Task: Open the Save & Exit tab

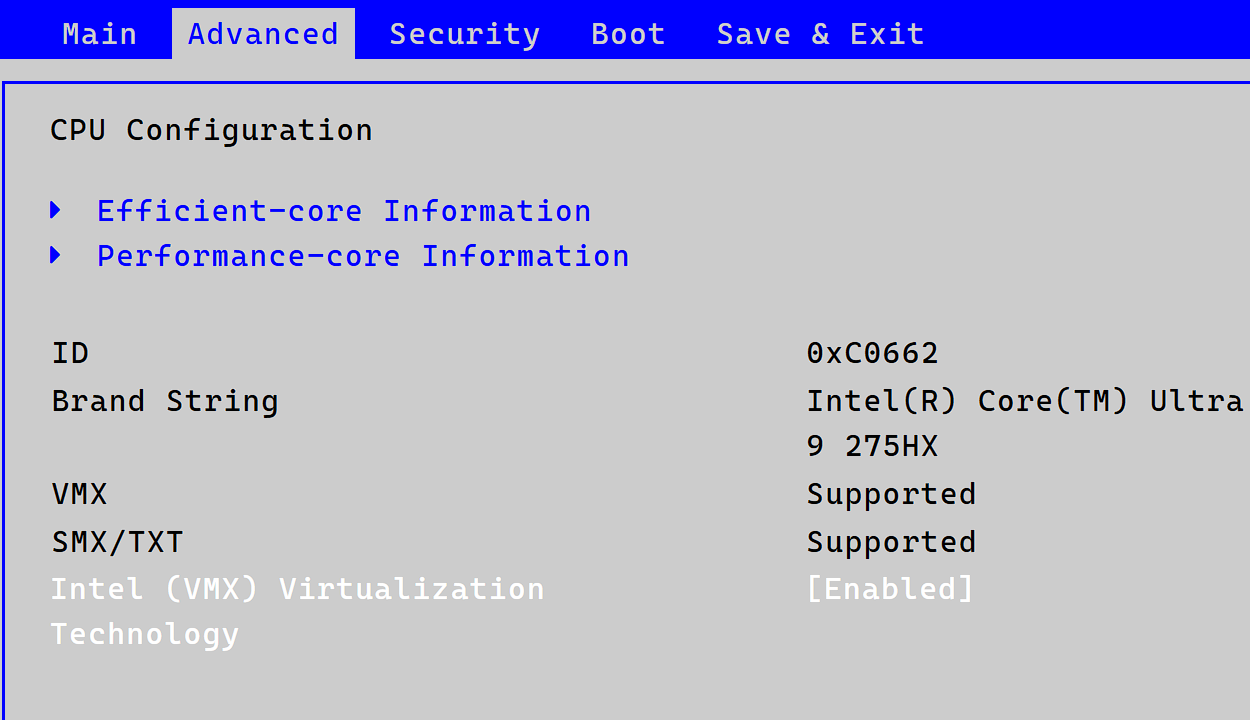Action: [x=820, y=34]
